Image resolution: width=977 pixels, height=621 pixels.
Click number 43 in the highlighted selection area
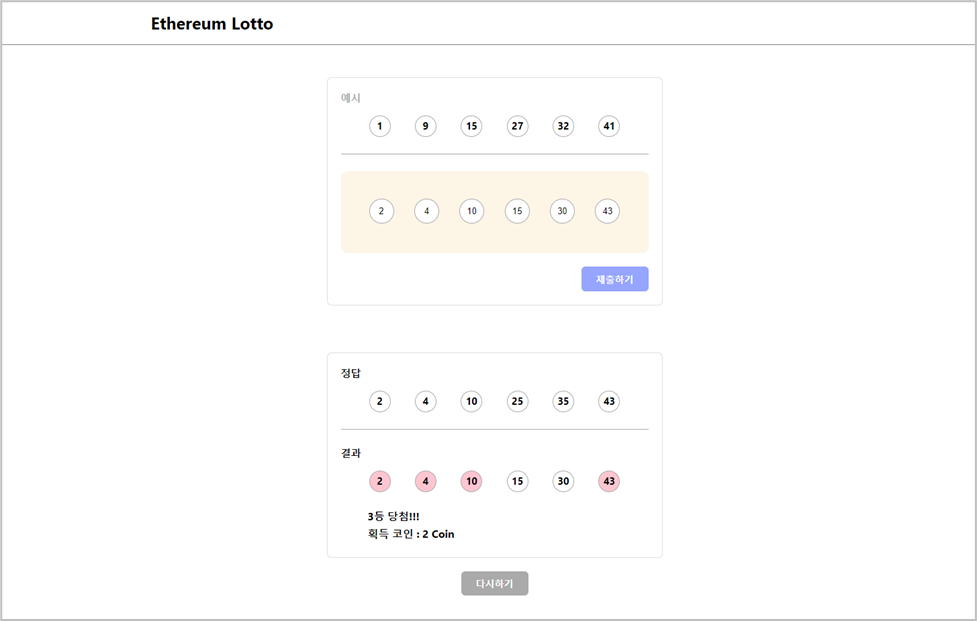click(x=607, y=211)
